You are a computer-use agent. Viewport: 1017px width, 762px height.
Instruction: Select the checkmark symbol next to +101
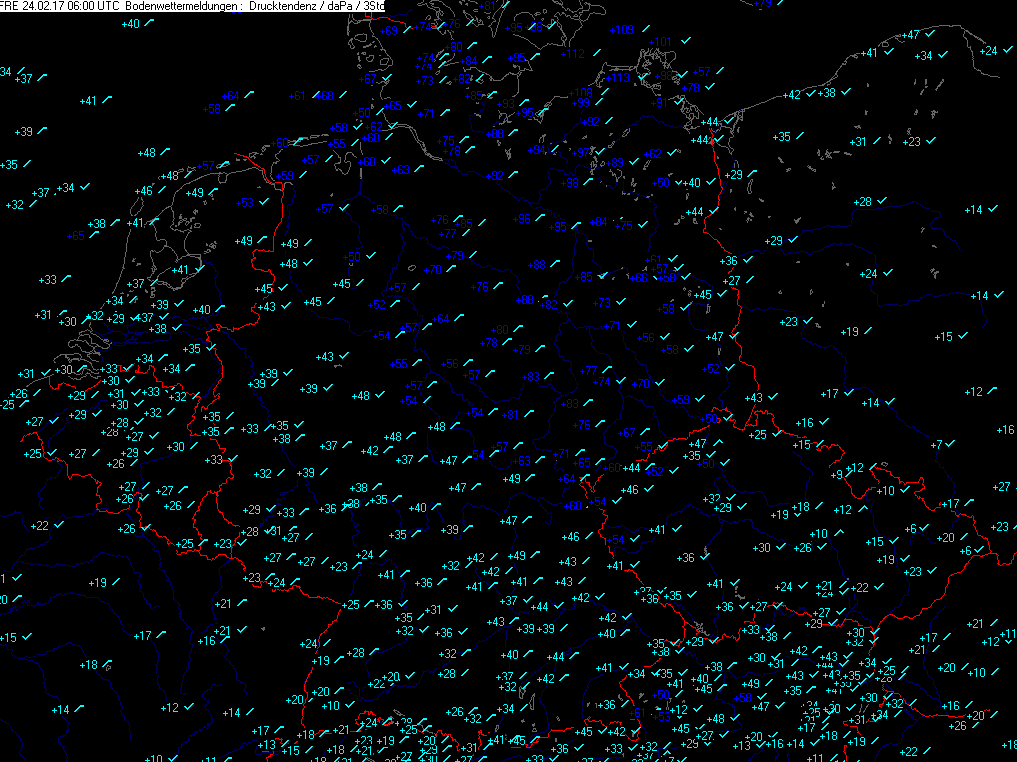pyautogui.click(x=685, y=40)
